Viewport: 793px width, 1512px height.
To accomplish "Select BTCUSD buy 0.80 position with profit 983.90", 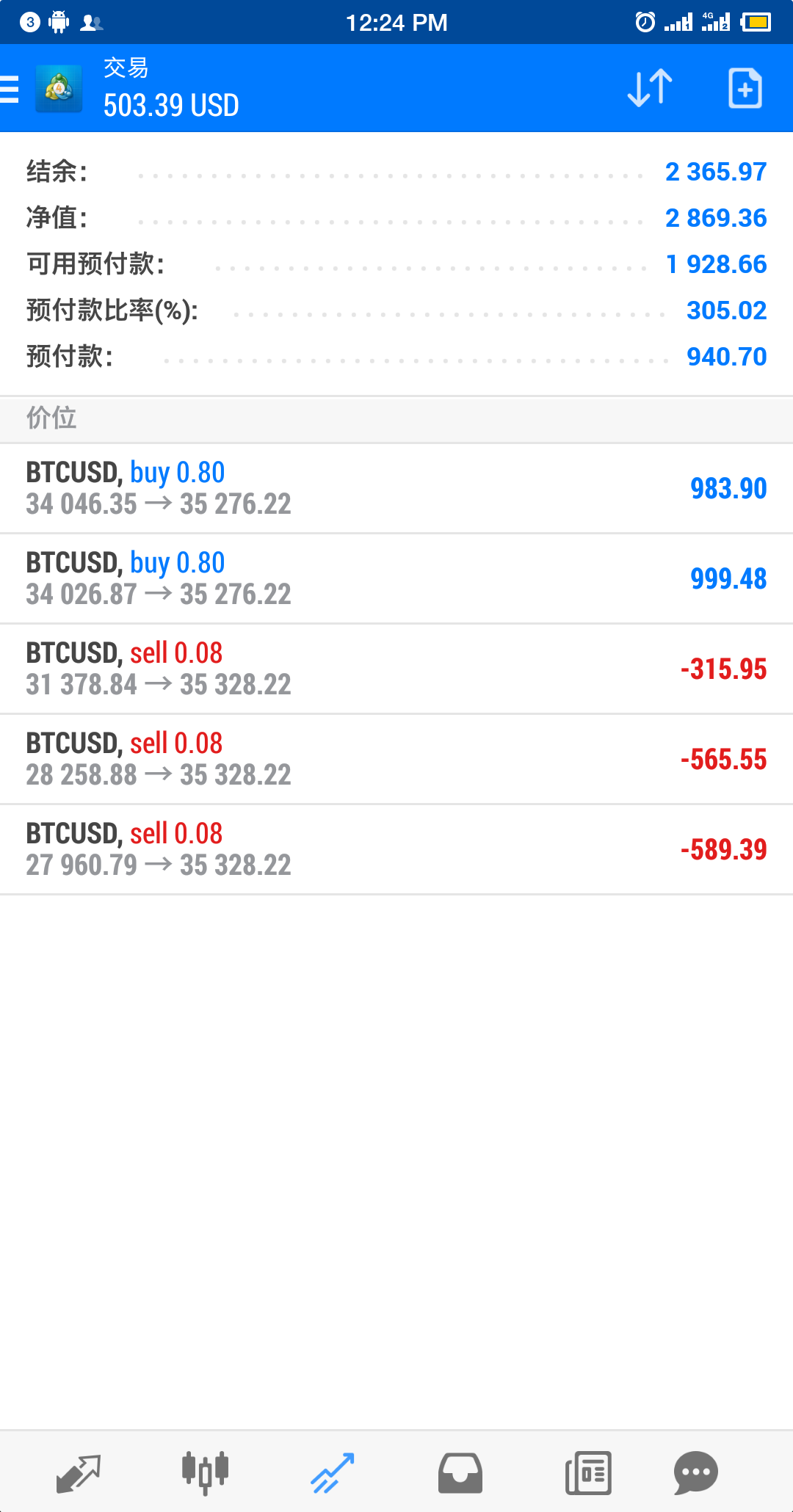I will click(x=396, y=488).
